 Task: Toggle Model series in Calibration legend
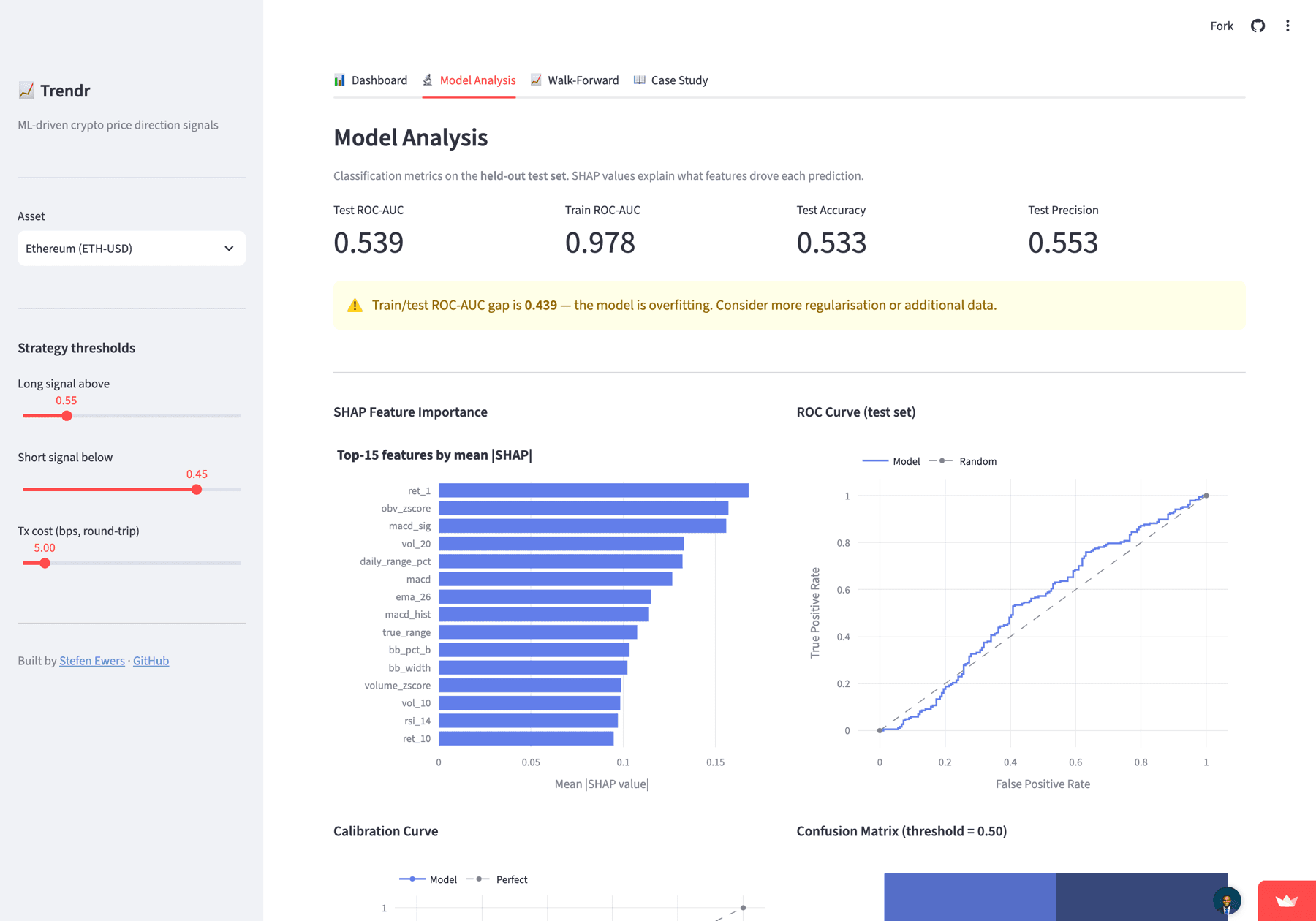(x=428, y=879)
